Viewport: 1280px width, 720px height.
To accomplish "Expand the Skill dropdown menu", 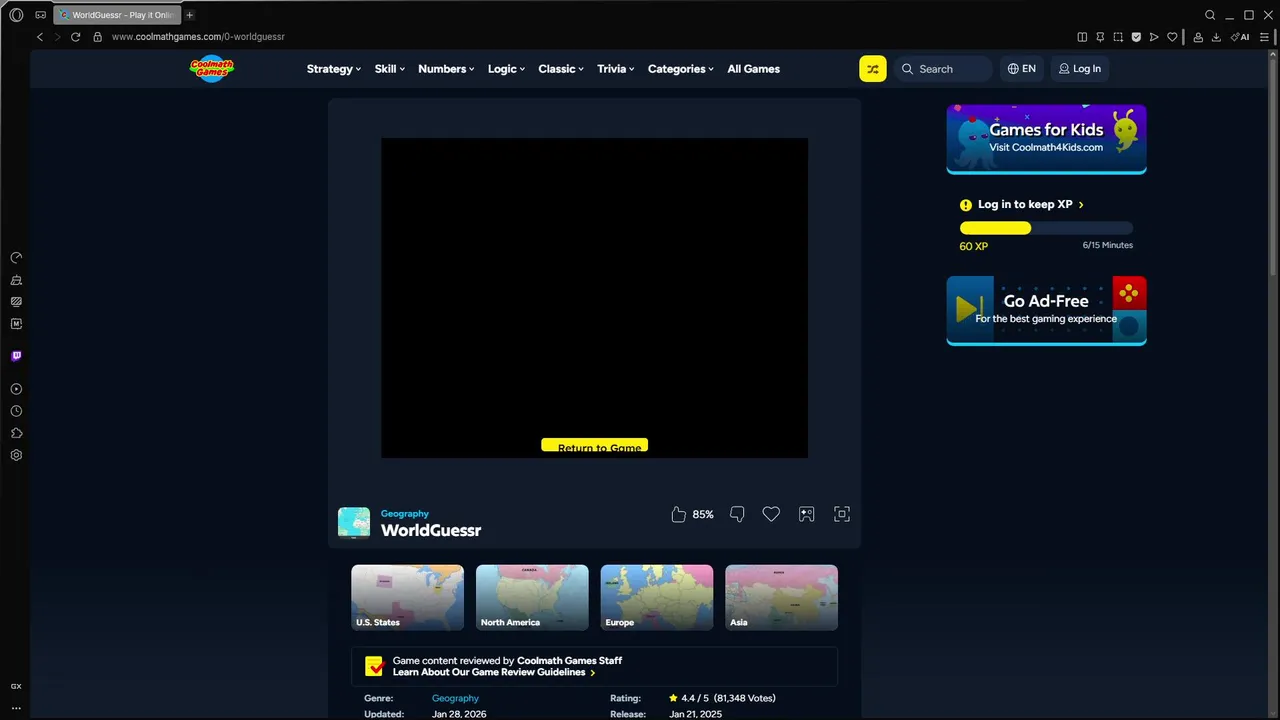I will coord(390,69).
